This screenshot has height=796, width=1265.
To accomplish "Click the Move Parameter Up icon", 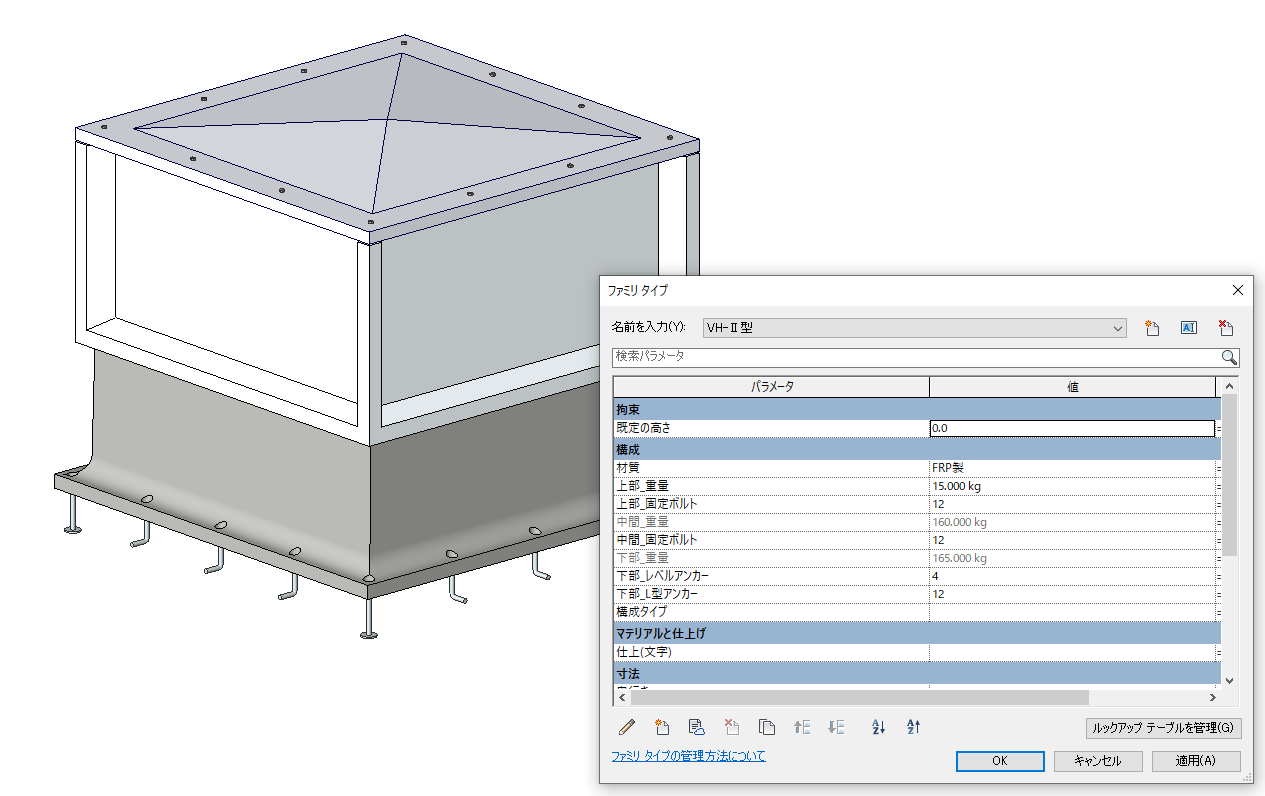I will pos(801,727).
